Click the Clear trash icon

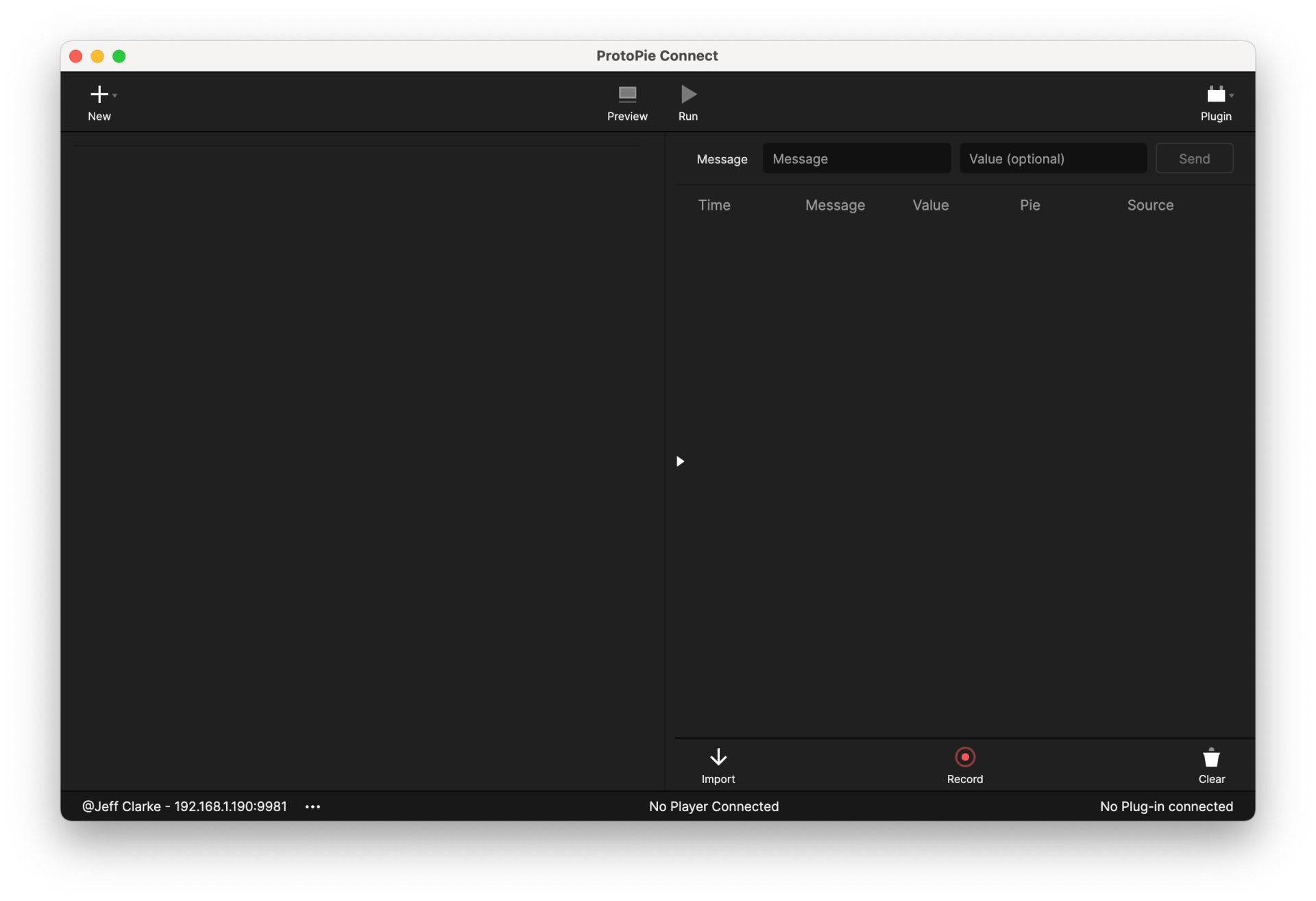(1211, 757)
